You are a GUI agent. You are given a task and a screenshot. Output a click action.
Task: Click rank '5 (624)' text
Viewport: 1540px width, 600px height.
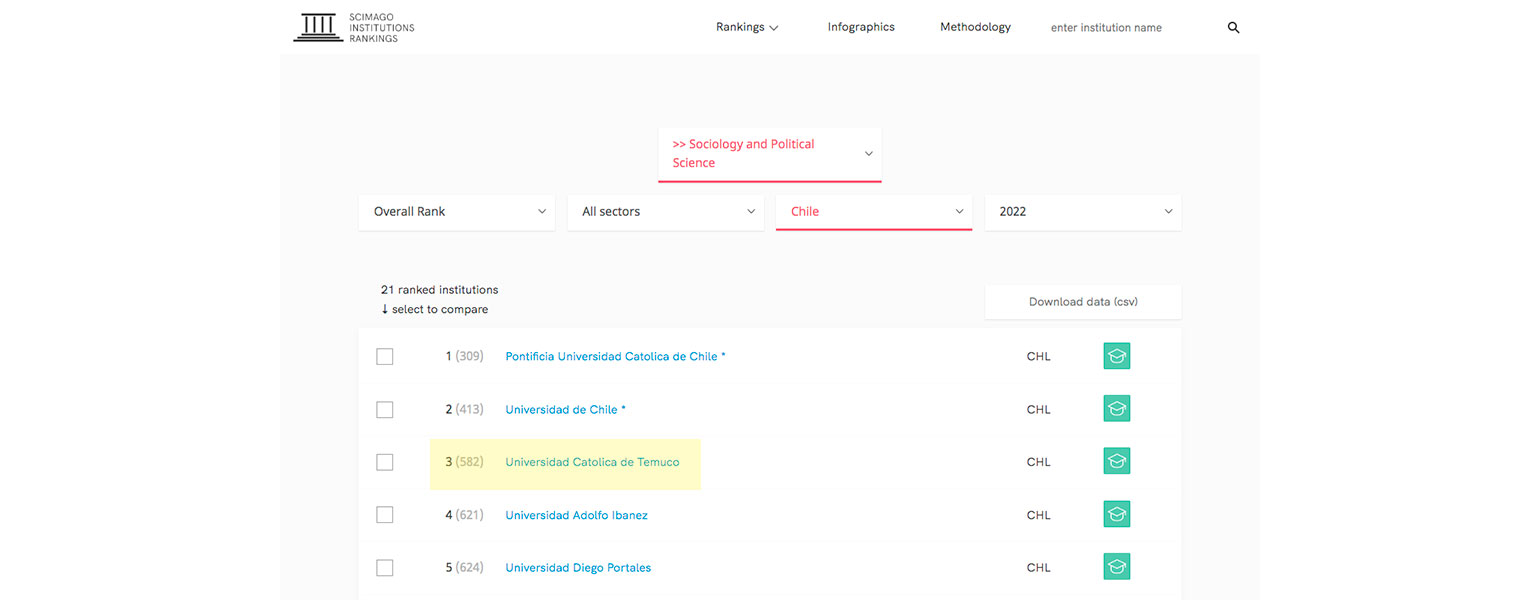tap(465, 568)
